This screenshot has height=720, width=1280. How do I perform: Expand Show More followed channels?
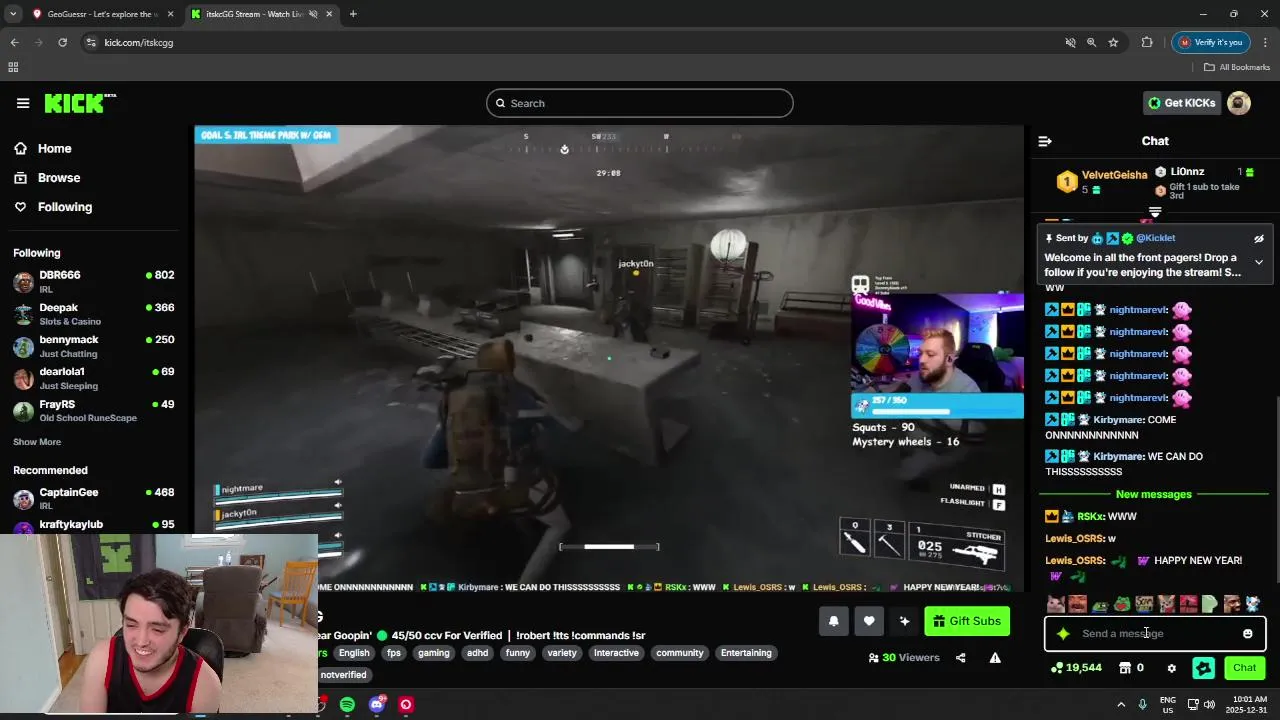pos(37,442)
